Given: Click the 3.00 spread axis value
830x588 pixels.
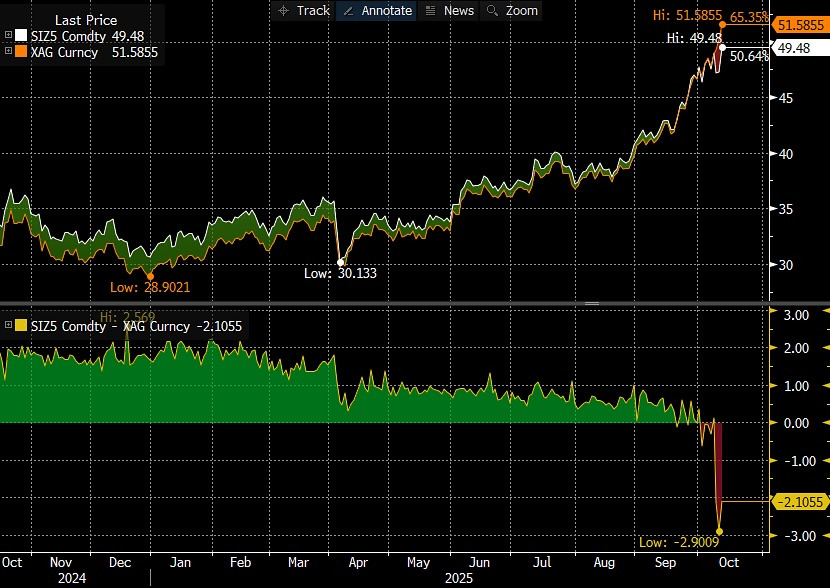Looking at the screenshot, I should pos(796,315).
